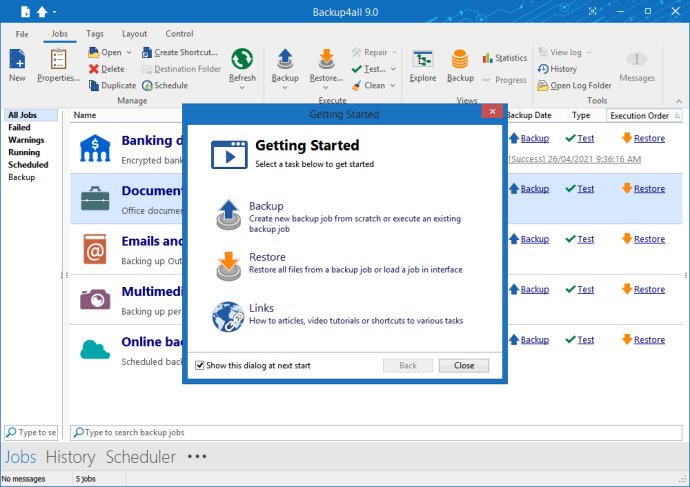This screenshot has width=690, height=487.
Task: Open Backup view database icon in Views
Action: 460,59
